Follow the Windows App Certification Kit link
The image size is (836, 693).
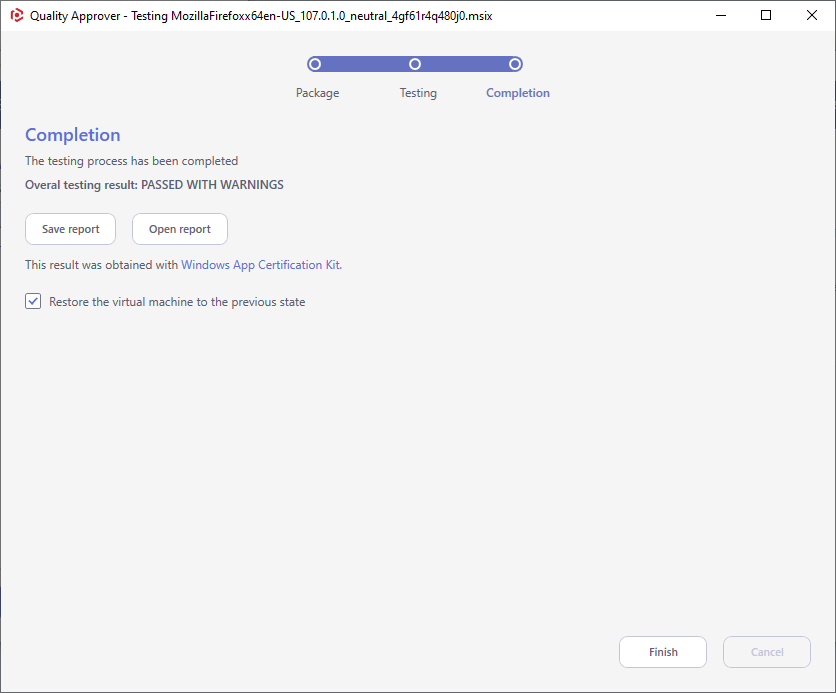tap(261, 265)
